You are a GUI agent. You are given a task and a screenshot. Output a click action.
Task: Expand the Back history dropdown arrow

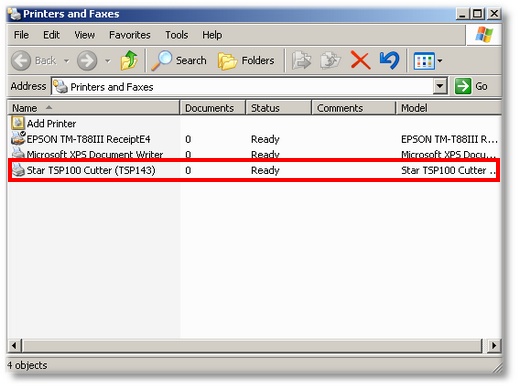[x=66, y=61]
